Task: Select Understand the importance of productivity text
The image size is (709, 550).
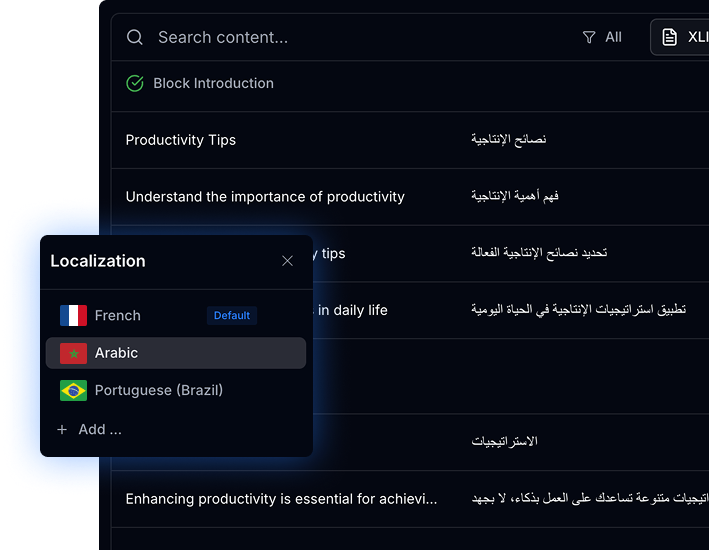Action: click(265, 197)
